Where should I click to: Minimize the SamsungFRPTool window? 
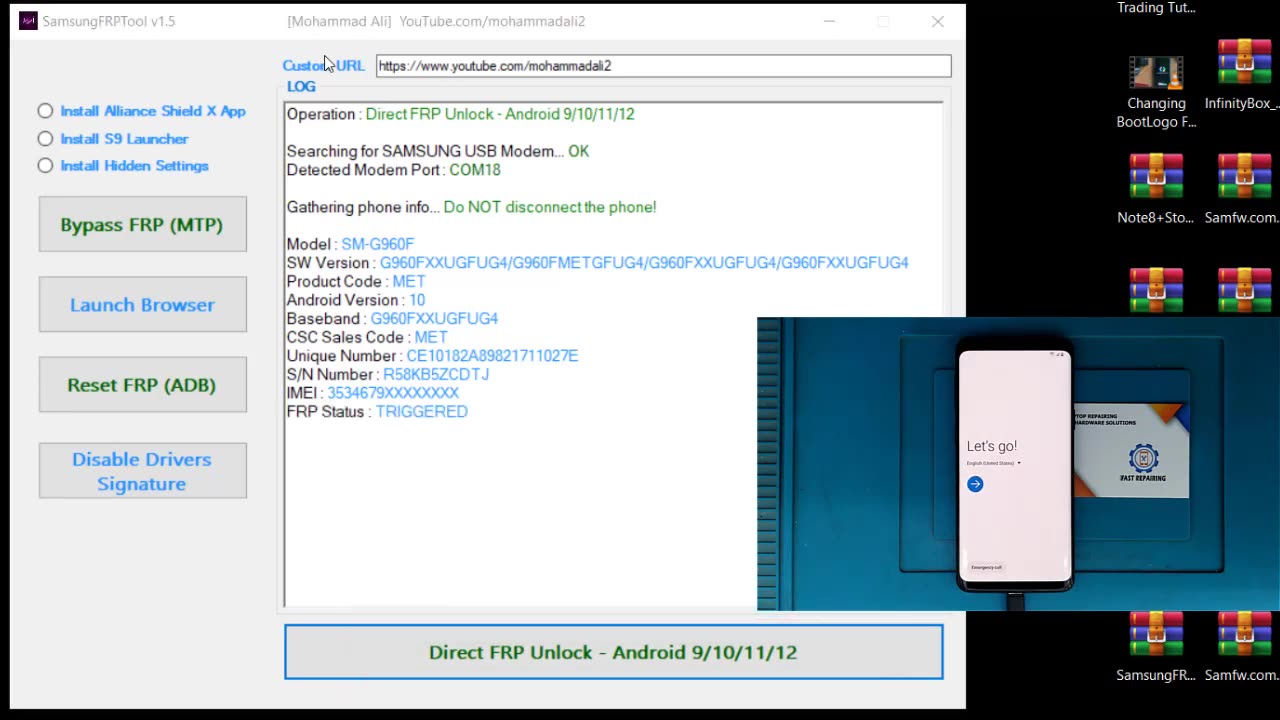(829, 21)
